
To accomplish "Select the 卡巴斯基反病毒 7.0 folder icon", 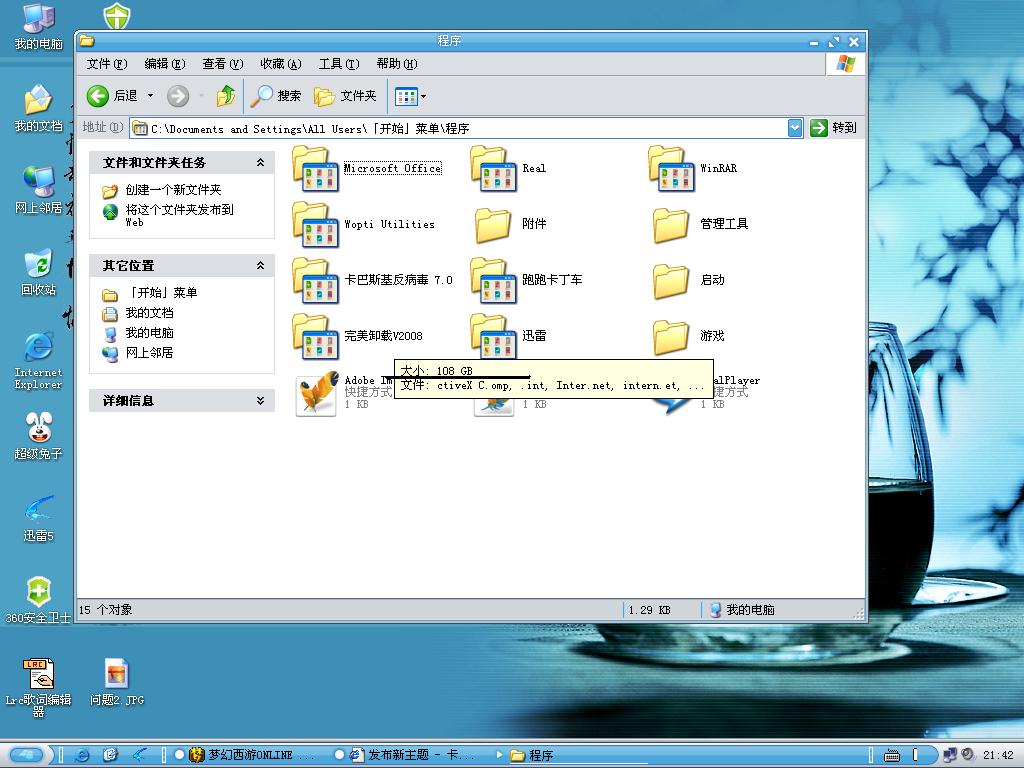I will coord(315,280).
